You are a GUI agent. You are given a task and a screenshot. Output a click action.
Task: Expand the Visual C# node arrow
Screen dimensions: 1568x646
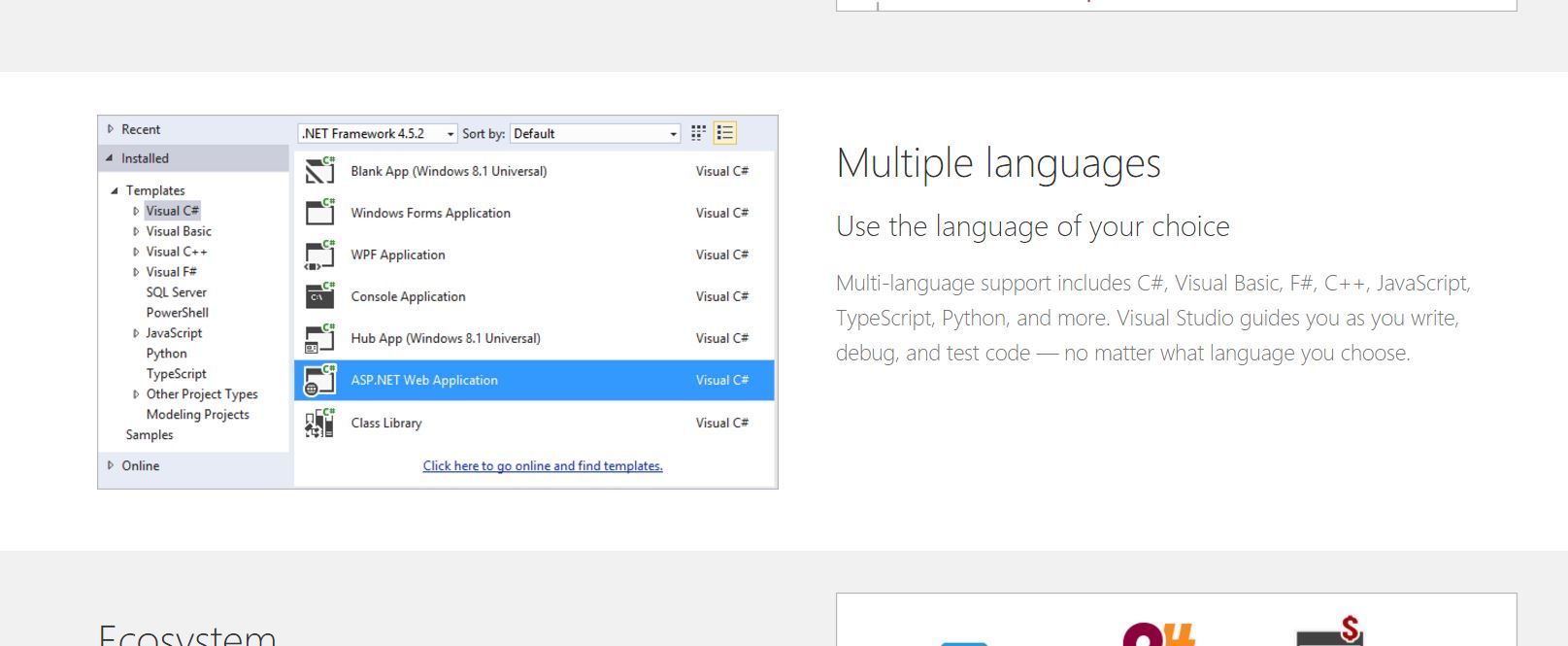pyautogui.click(x=136, y=211)
